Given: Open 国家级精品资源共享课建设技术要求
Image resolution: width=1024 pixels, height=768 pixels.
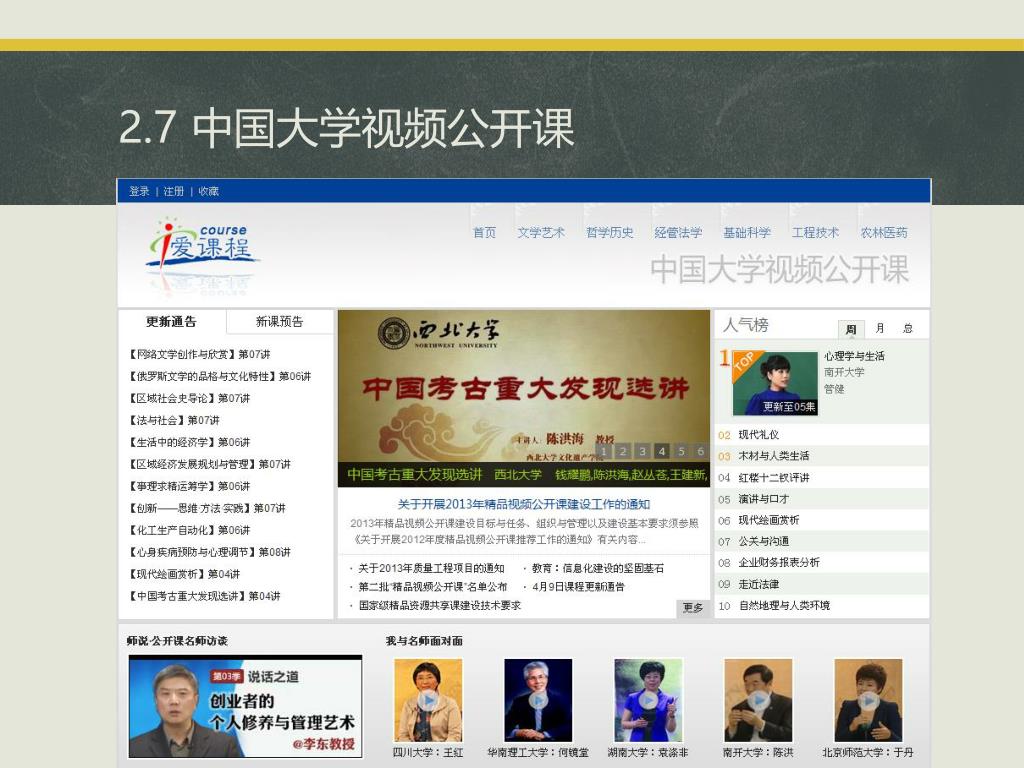Looking at the screenshot, I should tap(440, 606).
